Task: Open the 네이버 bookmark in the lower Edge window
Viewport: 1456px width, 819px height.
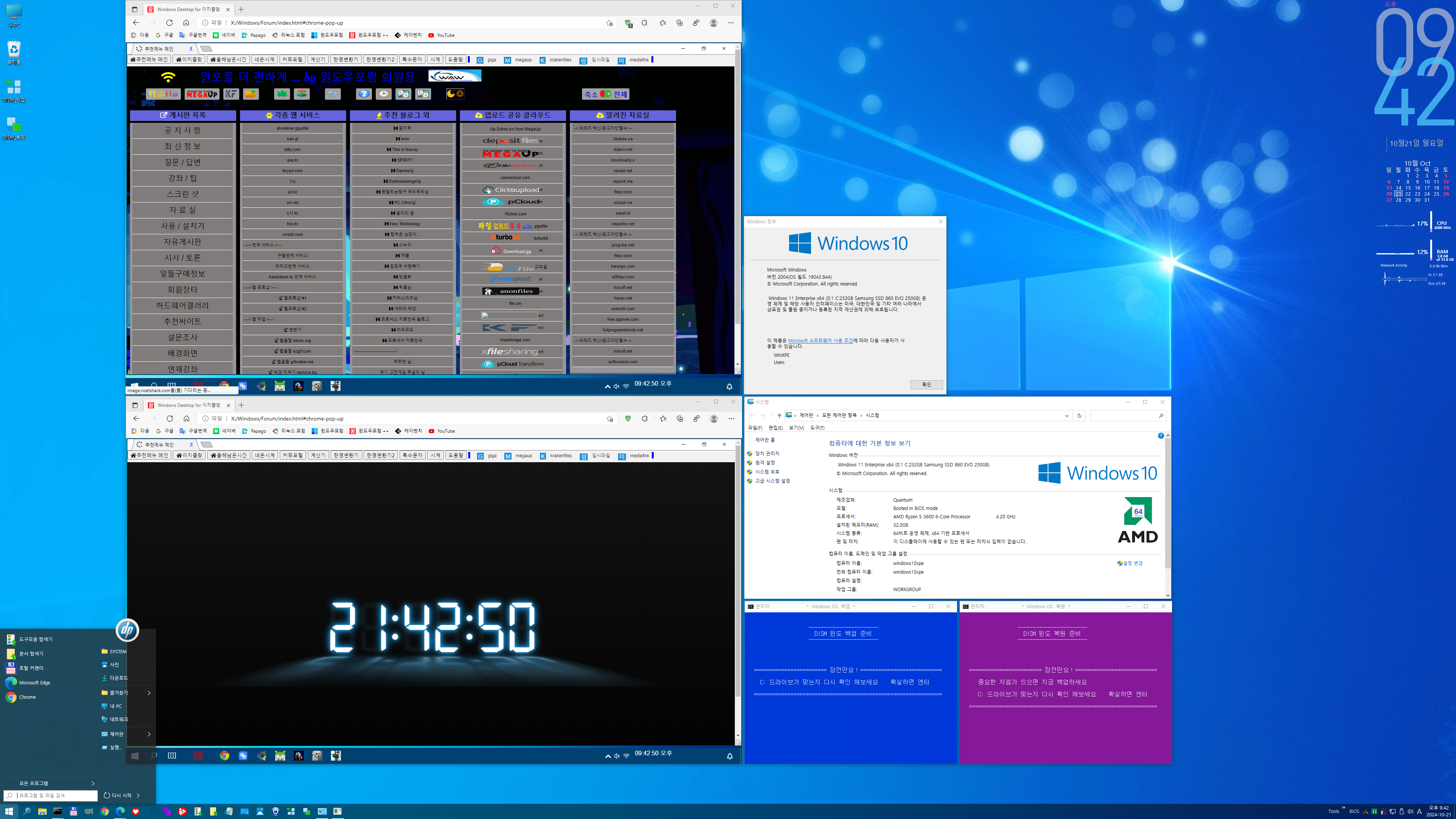Action: [x=224, y=431]
